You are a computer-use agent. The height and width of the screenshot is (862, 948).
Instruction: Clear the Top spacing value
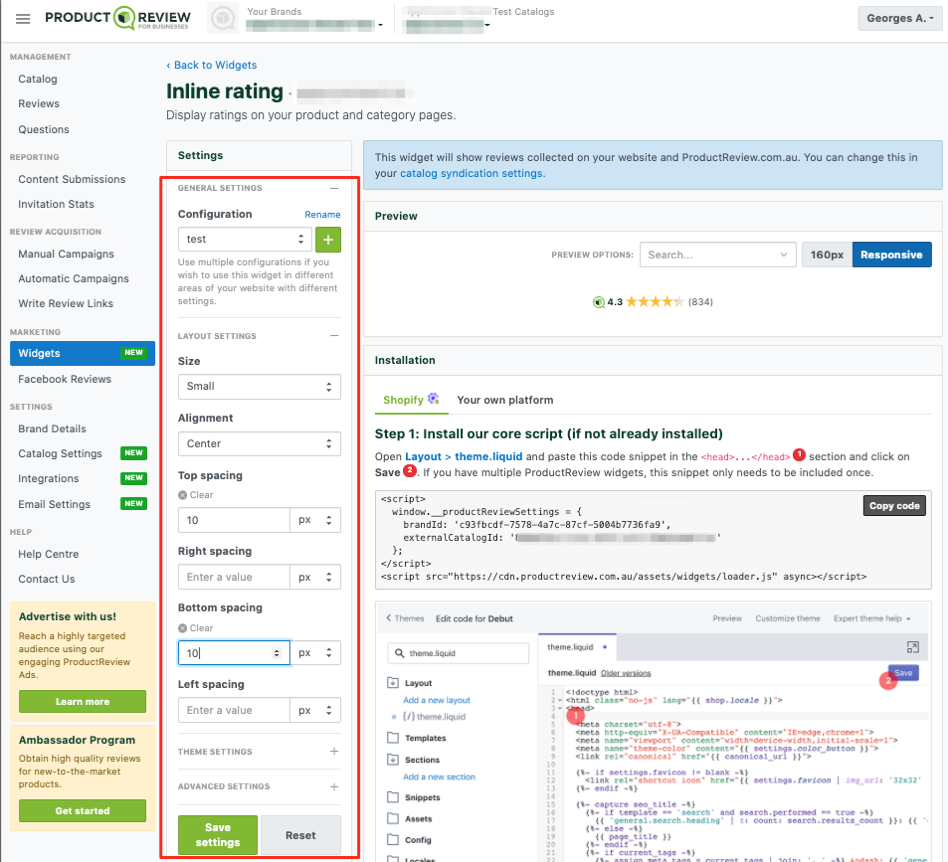195,494
